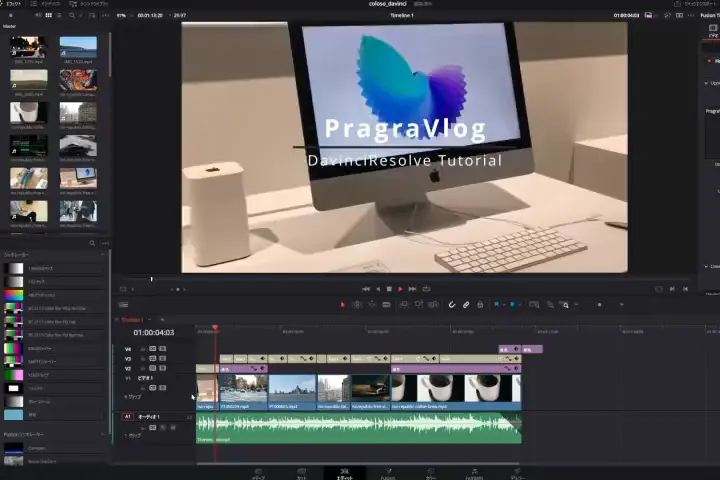Open flag color dropdown arrow
This screenshot has height=480, width=720.
point(503,305)
